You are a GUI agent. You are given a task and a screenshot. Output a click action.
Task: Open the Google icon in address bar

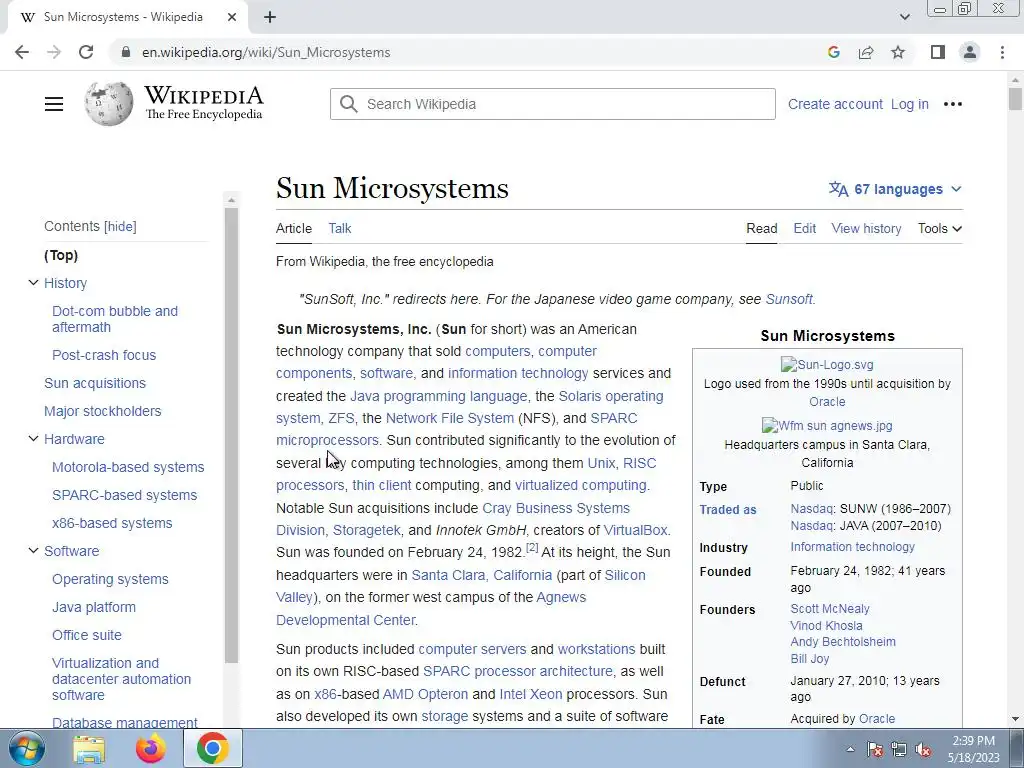[x=833, y=52]
